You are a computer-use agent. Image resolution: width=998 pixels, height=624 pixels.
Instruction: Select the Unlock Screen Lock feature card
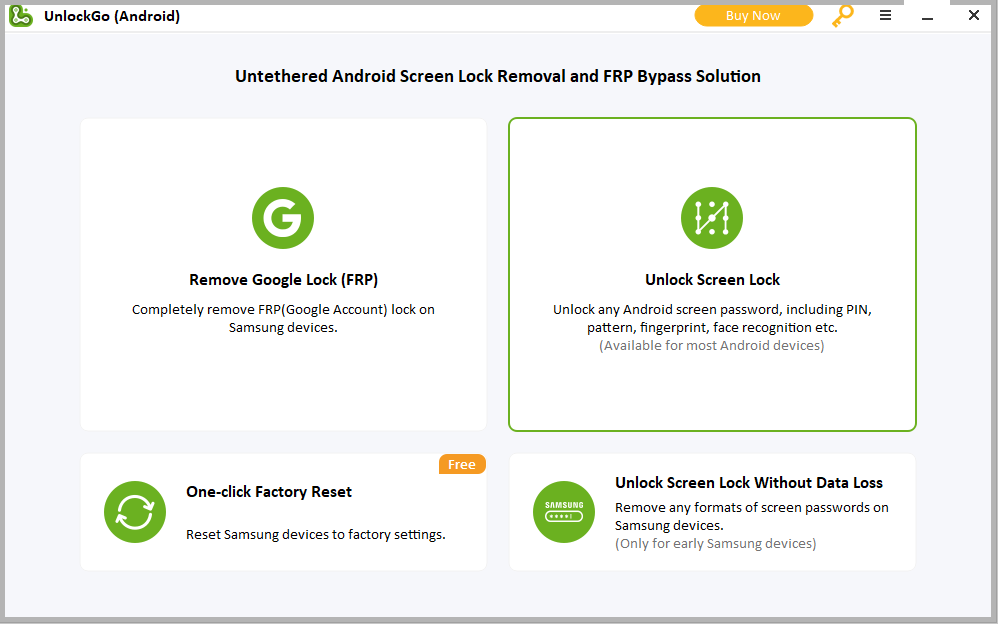tap(712, 274)
